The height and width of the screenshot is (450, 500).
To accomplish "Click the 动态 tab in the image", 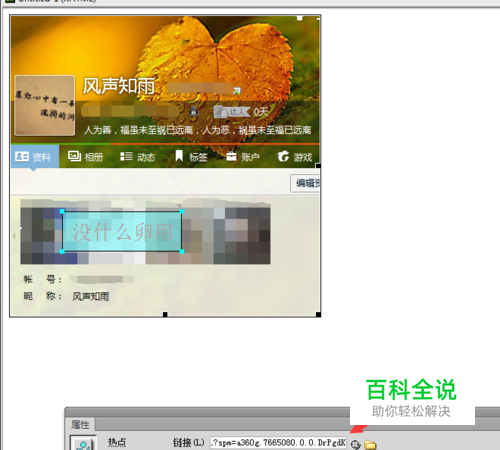I will (138, 156).
